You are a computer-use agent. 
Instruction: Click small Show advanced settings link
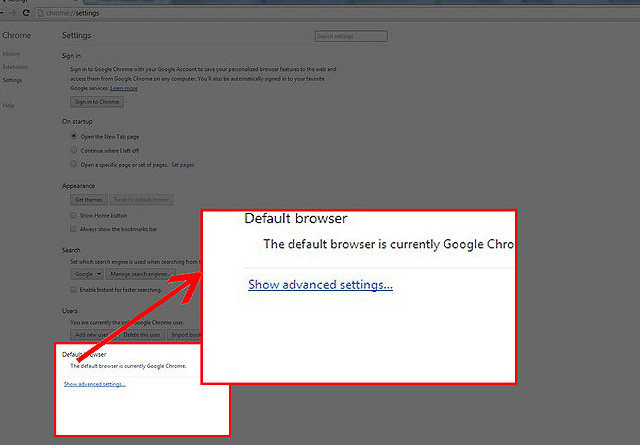[95, 384]
